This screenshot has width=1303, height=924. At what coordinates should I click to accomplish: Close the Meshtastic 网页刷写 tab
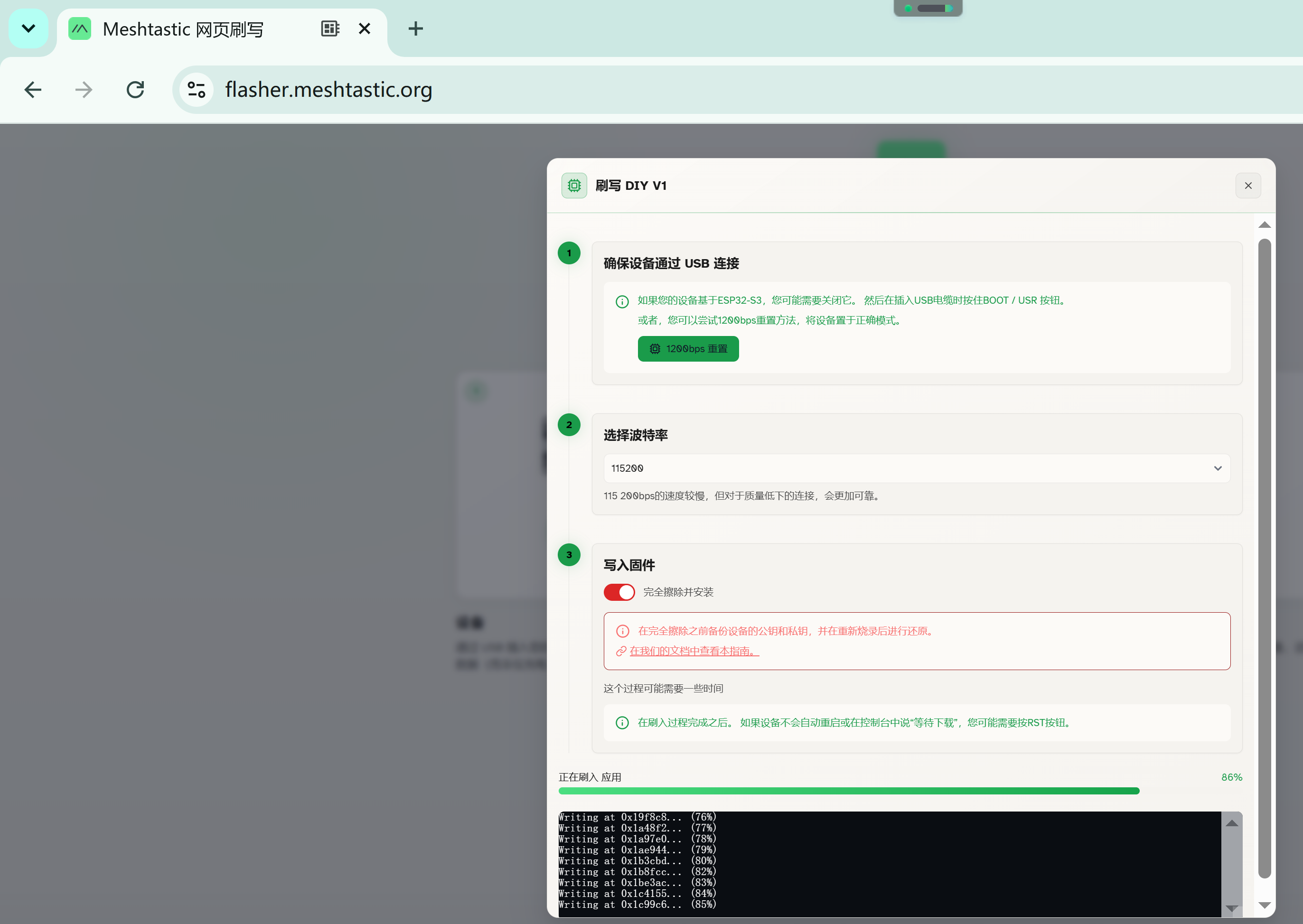pyautogui.click(x=365, y=28)
